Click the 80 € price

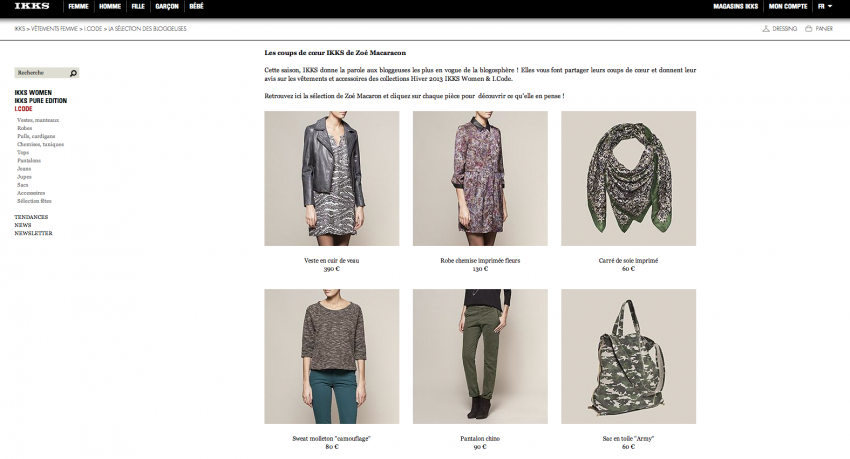click(332, 447)
